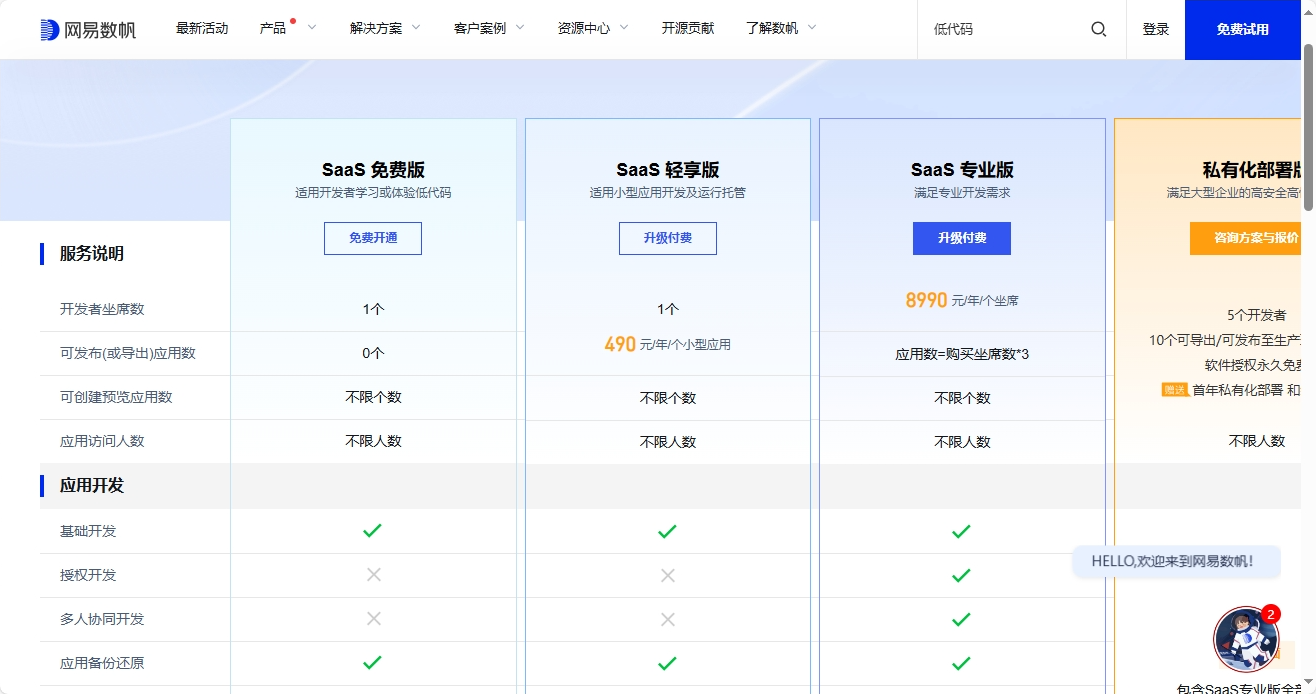Click the green check for 基础开发 in SaaS 免费版
Viewport: 1316px width, 694px height.
click(373, 531)
